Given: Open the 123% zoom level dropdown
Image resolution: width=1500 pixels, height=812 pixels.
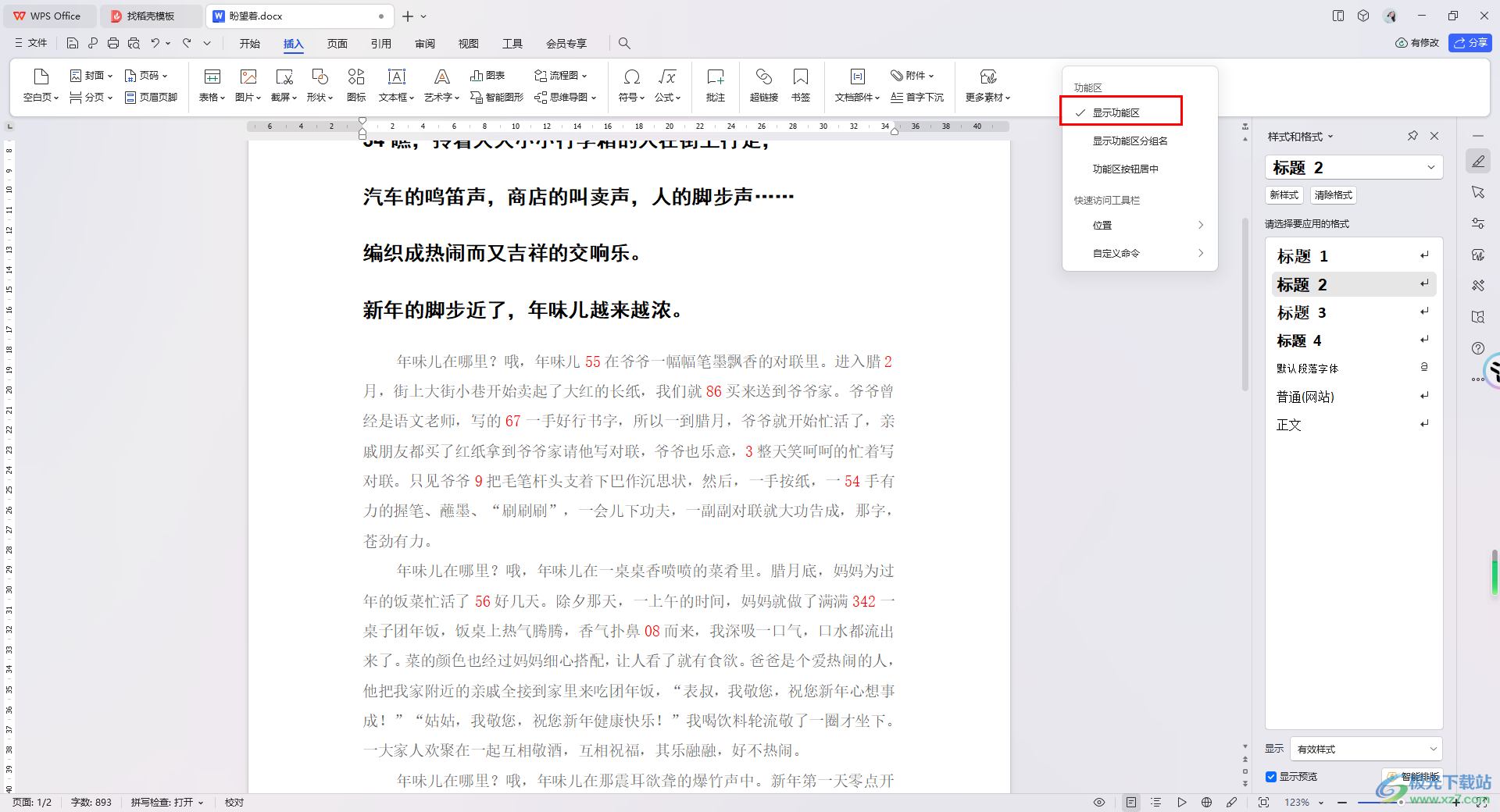Looking at the screenshot, I should (x=1304, y=802).
